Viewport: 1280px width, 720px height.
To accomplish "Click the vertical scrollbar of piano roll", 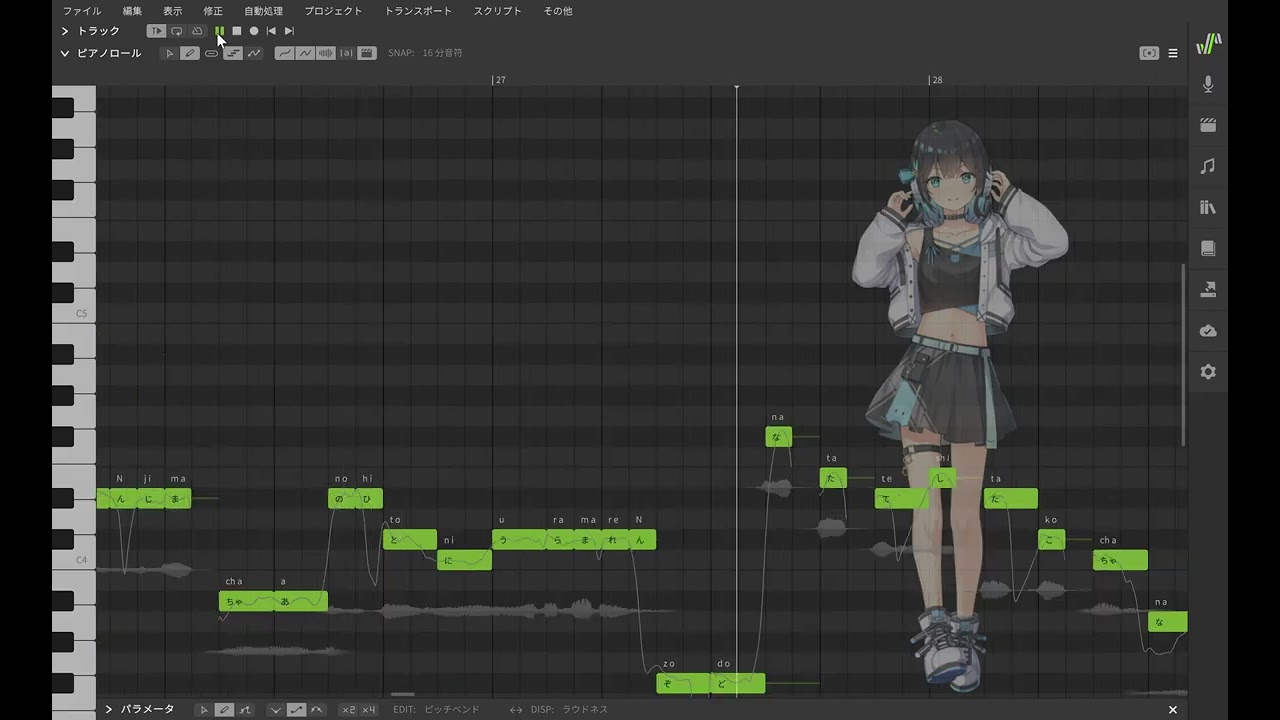I will point(1184,355).
